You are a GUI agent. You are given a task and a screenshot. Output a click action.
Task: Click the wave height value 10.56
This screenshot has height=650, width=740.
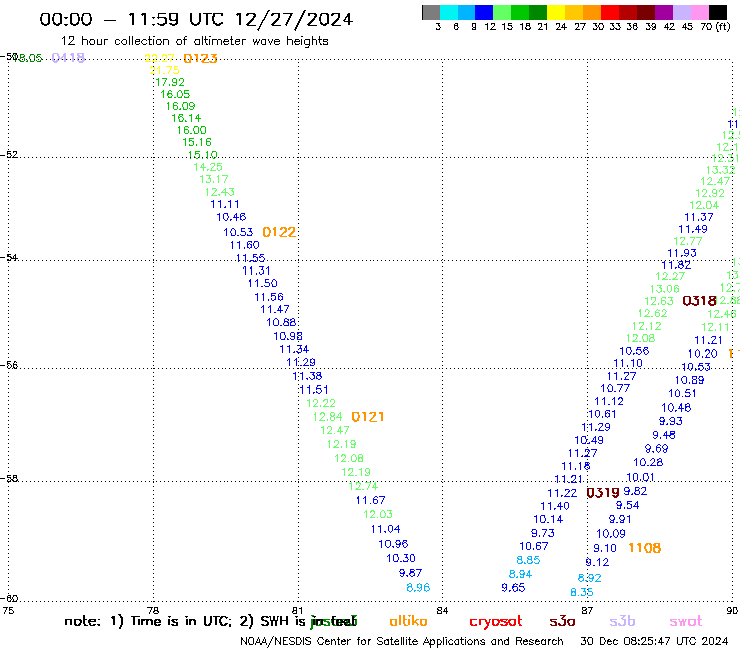click(634, 351)
